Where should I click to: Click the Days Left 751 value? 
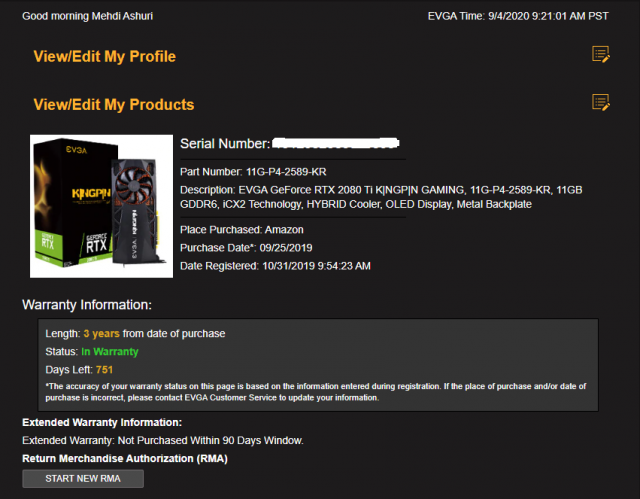[104, 370]
